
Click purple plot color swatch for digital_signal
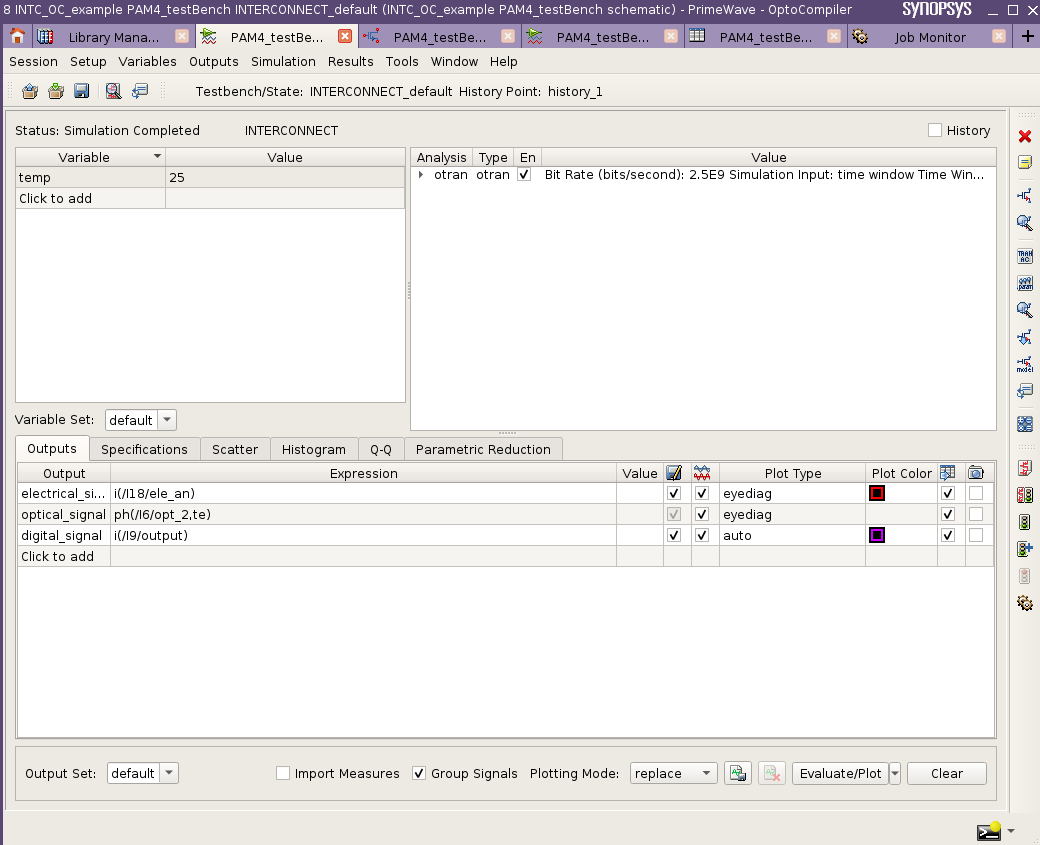(x=877, y=535)
